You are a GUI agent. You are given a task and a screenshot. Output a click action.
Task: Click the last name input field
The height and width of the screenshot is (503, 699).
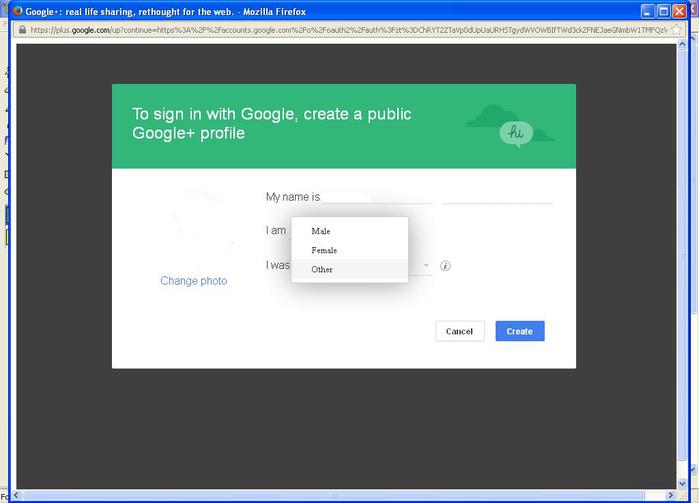point(498,197)
